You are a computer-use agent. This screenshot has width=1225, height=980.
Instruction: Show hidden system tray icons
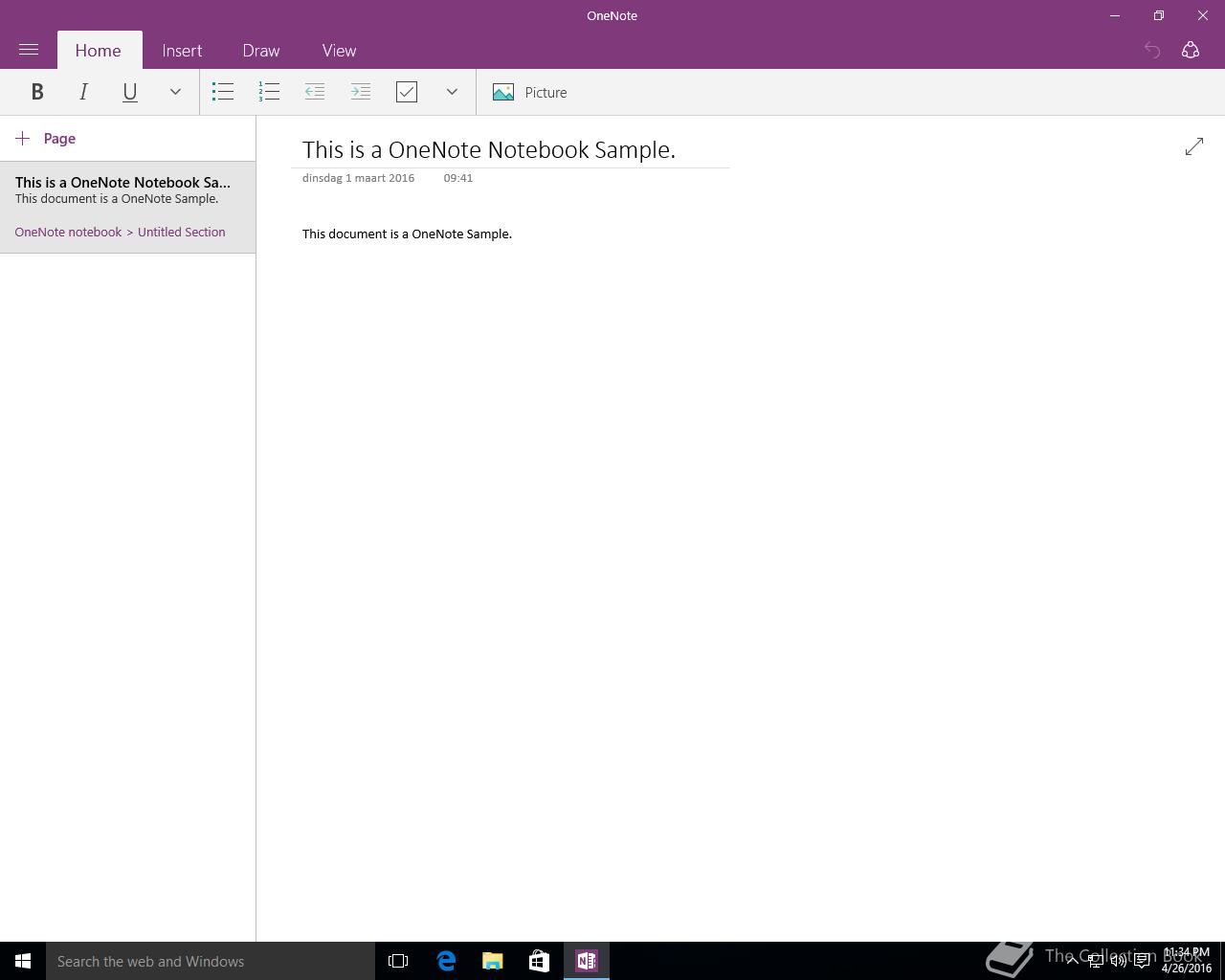[1073, 961]
